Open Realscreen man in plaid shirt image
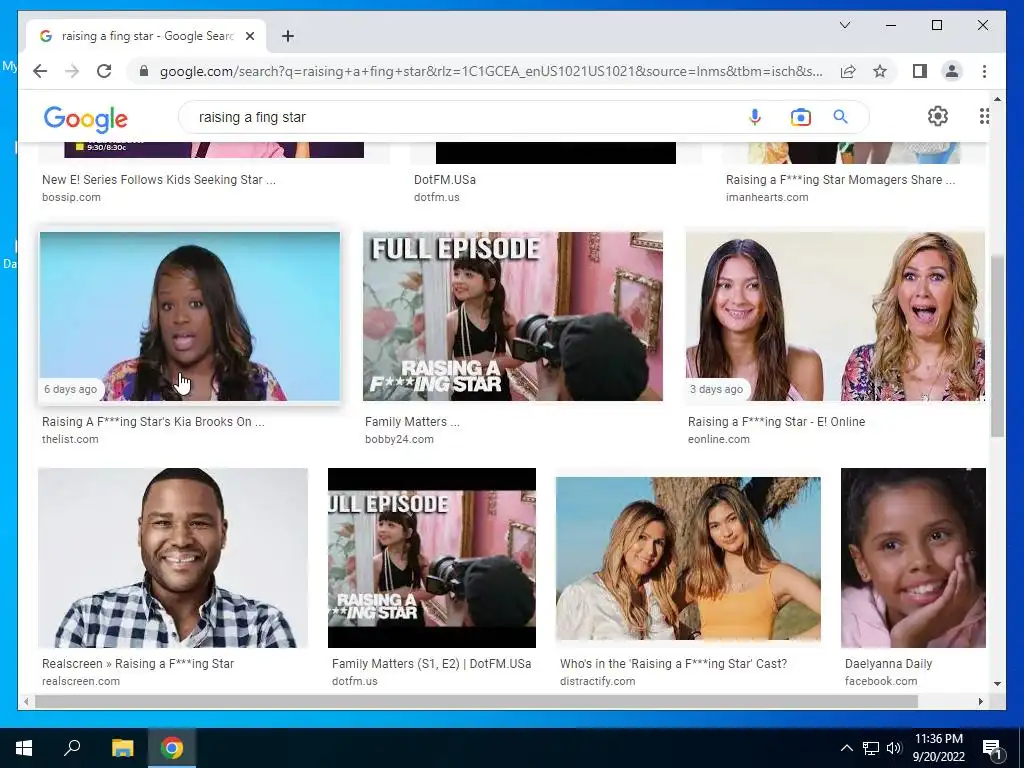The width and height of the screenshot is (1024, 768). point(173,558)
